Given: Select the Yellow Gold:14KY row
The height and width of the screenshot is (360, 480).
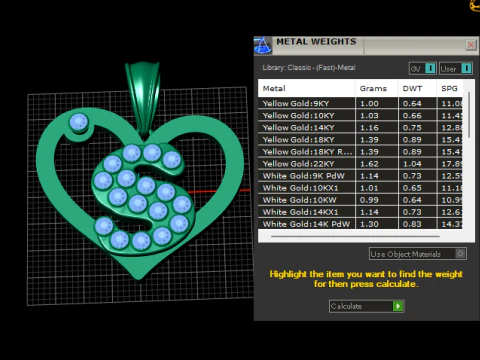Looking at the screenshot, I should point(360,127).
